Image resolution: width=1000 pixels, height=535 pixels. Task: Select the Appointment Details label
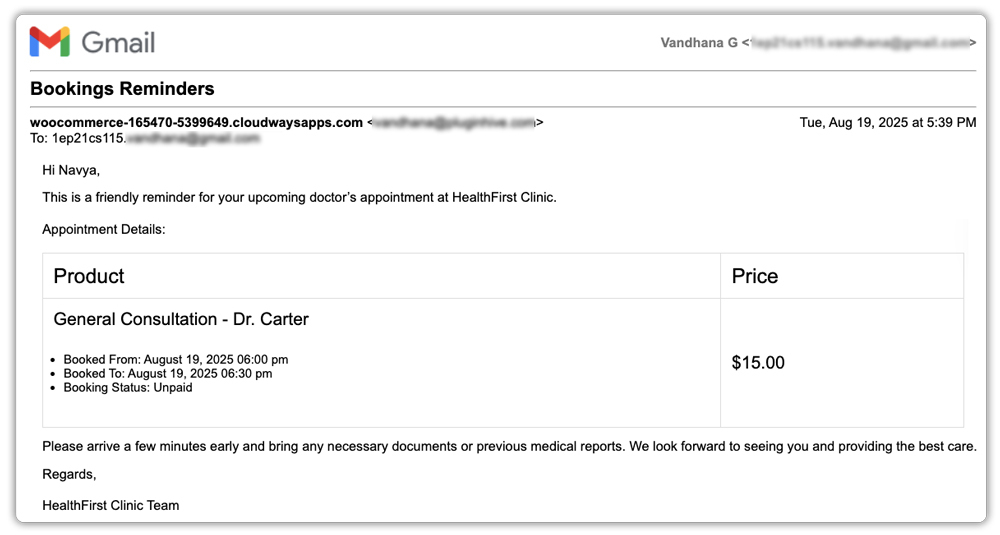tap(103, 229)
